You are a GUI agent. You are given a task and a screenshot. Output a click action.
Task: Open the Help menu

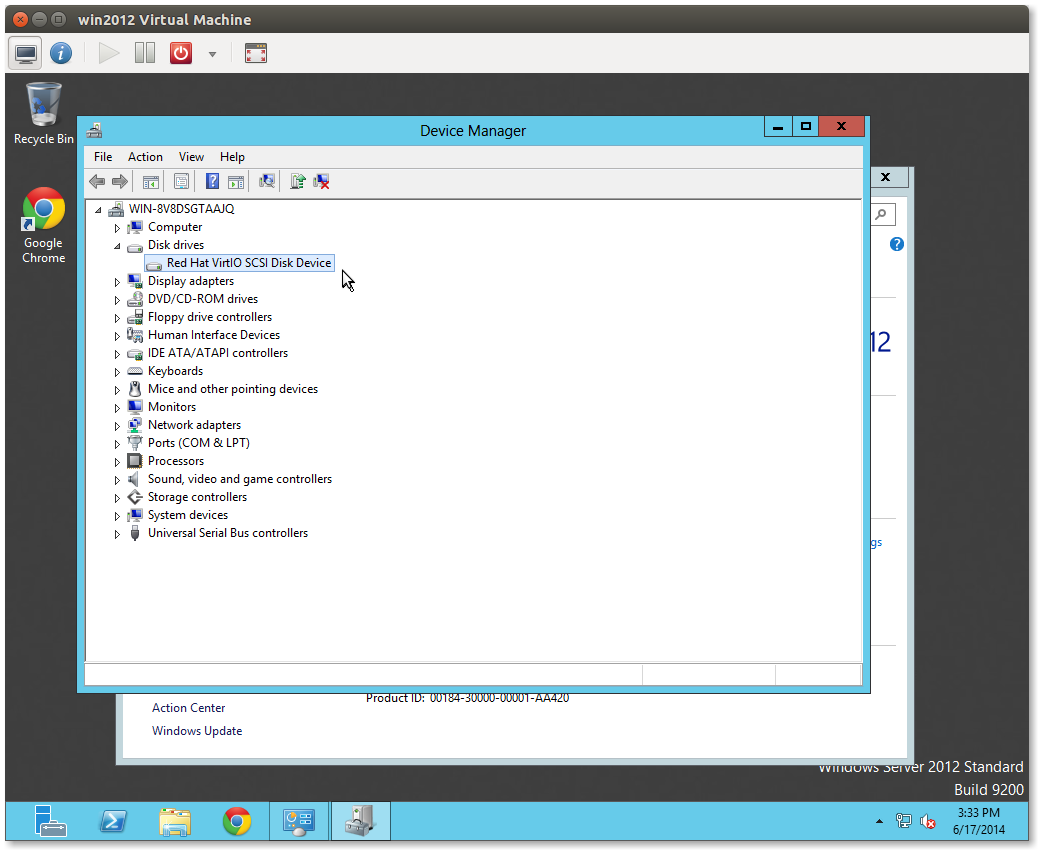(232, 157)
